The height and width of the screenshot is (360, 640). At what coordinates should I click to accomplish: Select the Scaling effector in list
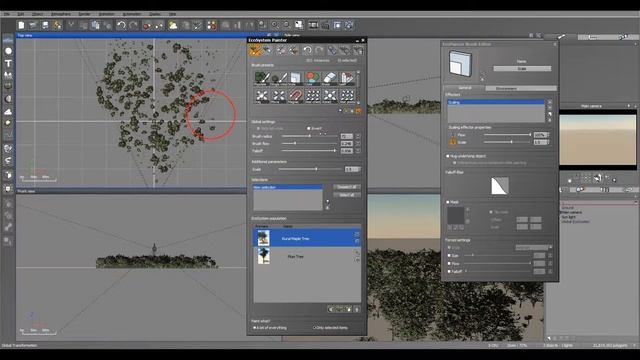pyautogui.click(x=496, y=102)
